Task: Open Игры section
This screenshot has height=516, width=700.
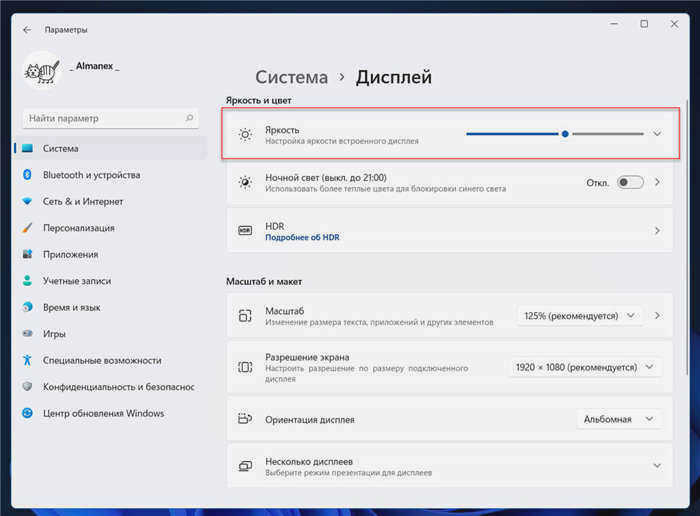Action: pyautogui.click(x=111, y=333)
